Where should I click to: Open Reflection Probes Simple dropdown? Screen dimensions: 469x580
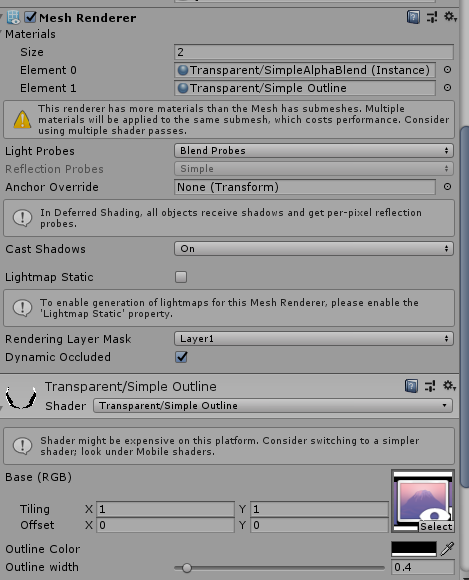[x=314, y=169]
